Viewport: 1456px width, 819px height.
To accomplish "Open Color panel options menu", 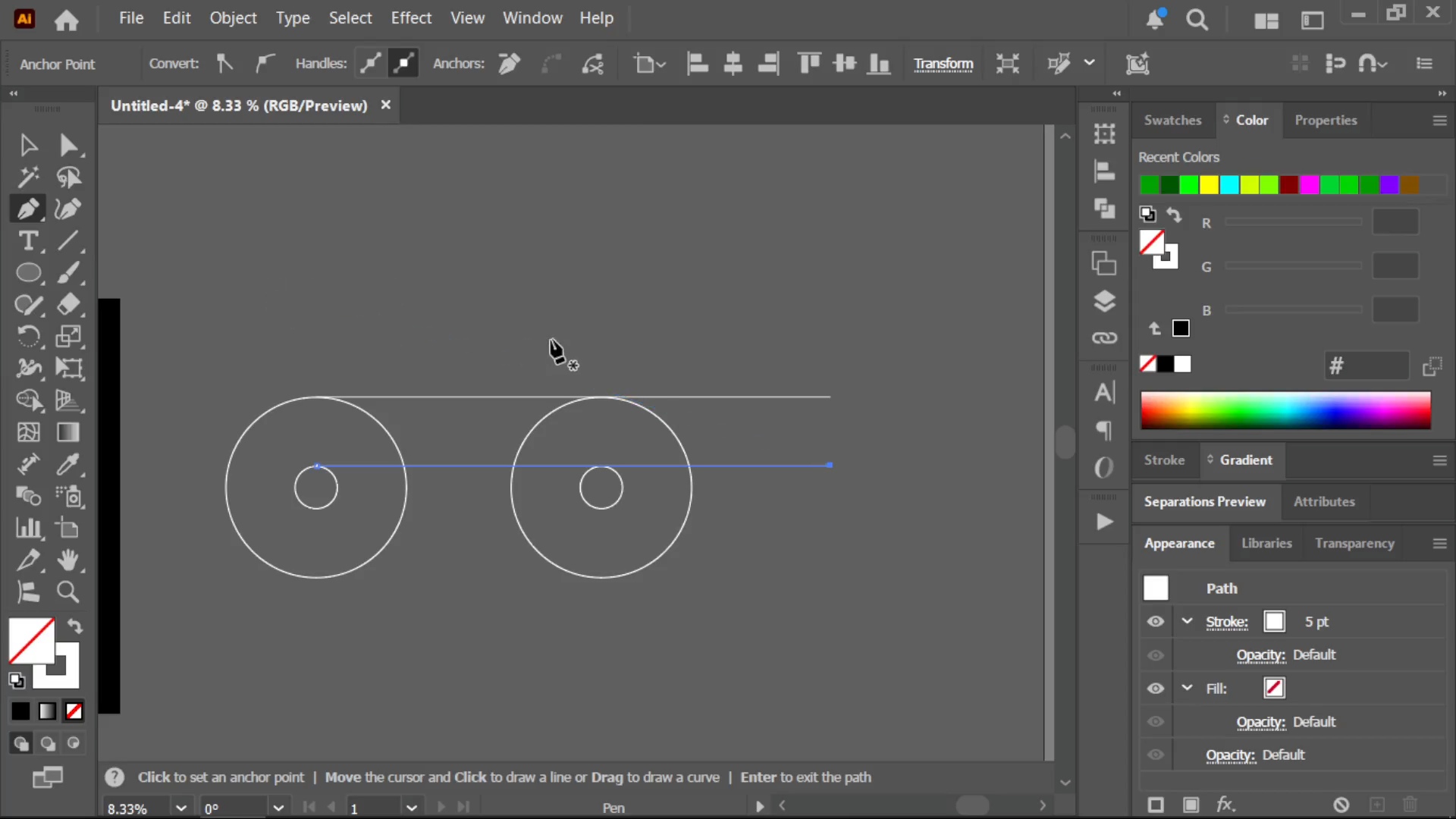I will 1439,121.
